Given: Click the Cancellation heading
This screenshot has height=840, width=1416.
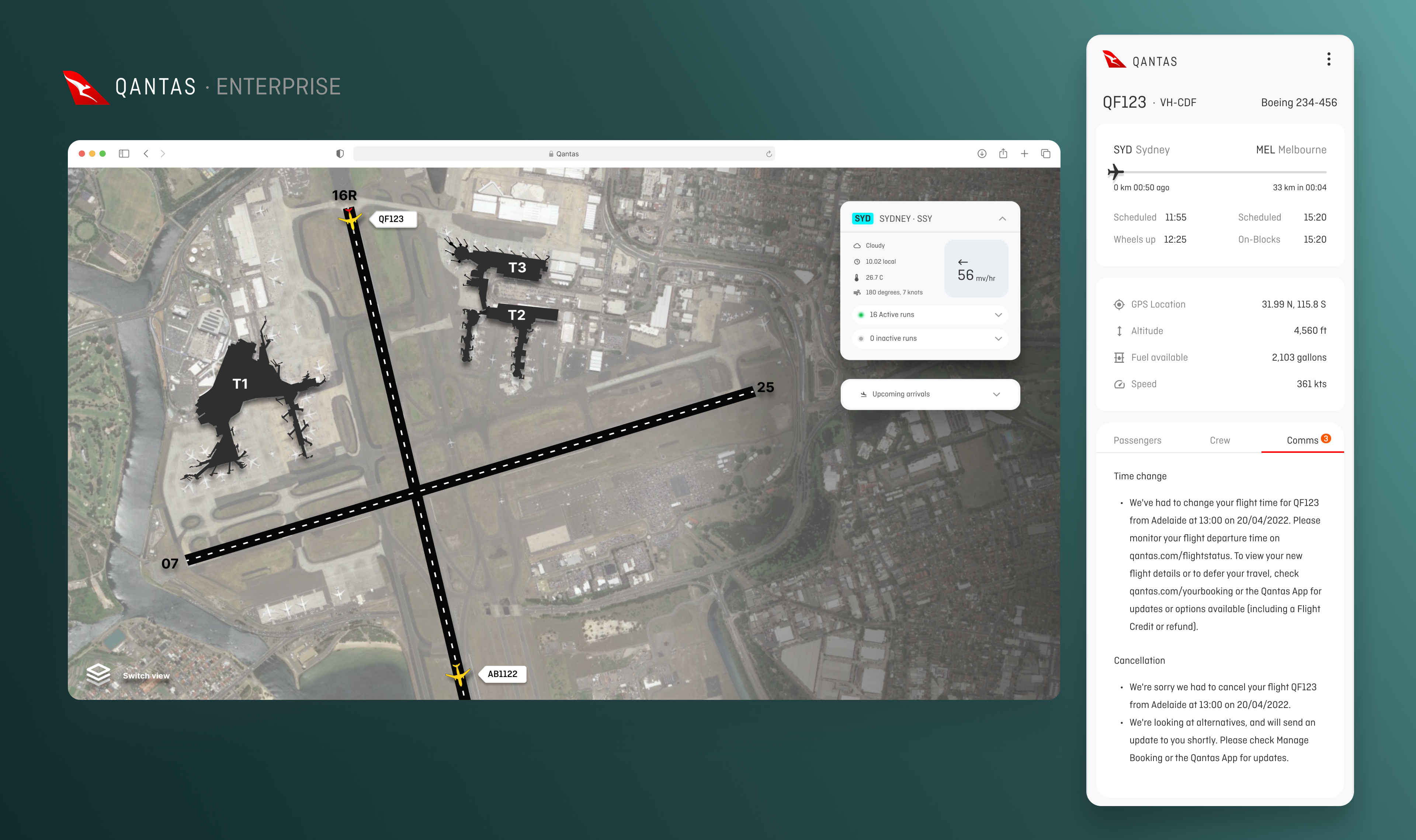Looking at the screenshot, I should (x=1139, y=660).
